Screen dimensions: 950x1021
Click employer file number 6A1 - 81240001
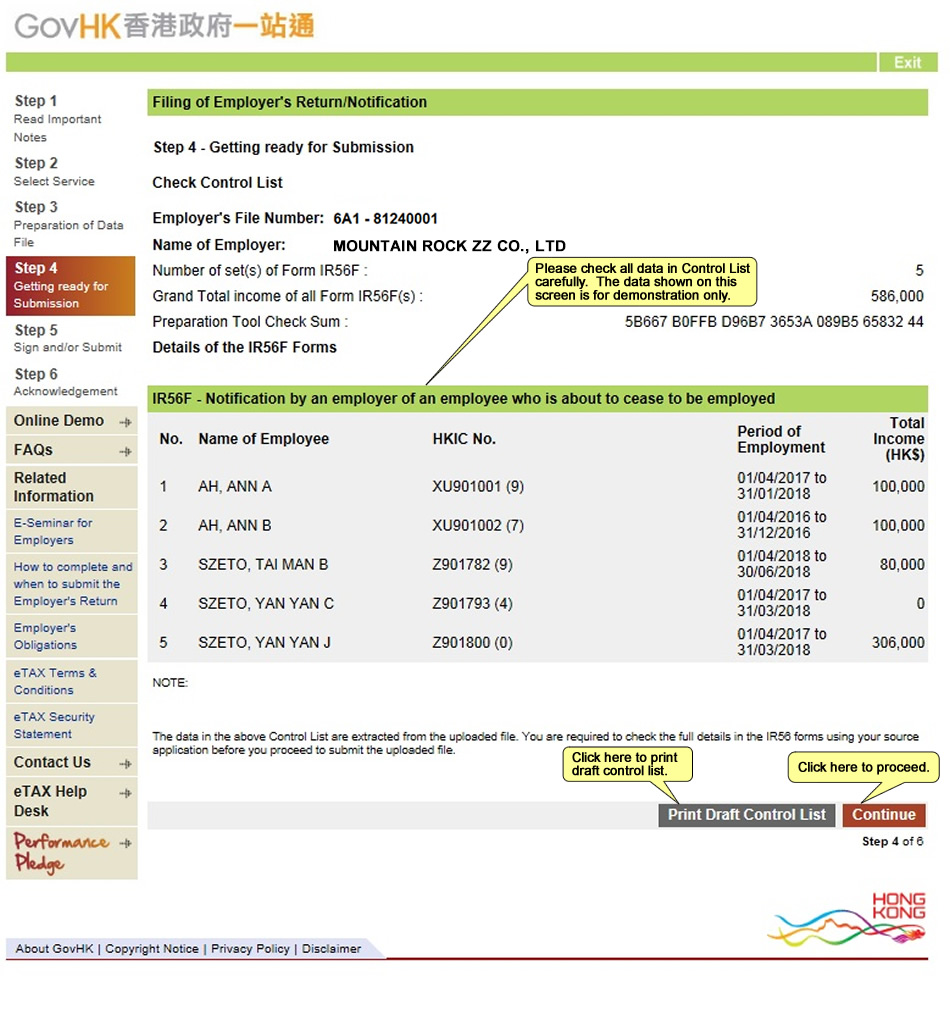[385, 219]
